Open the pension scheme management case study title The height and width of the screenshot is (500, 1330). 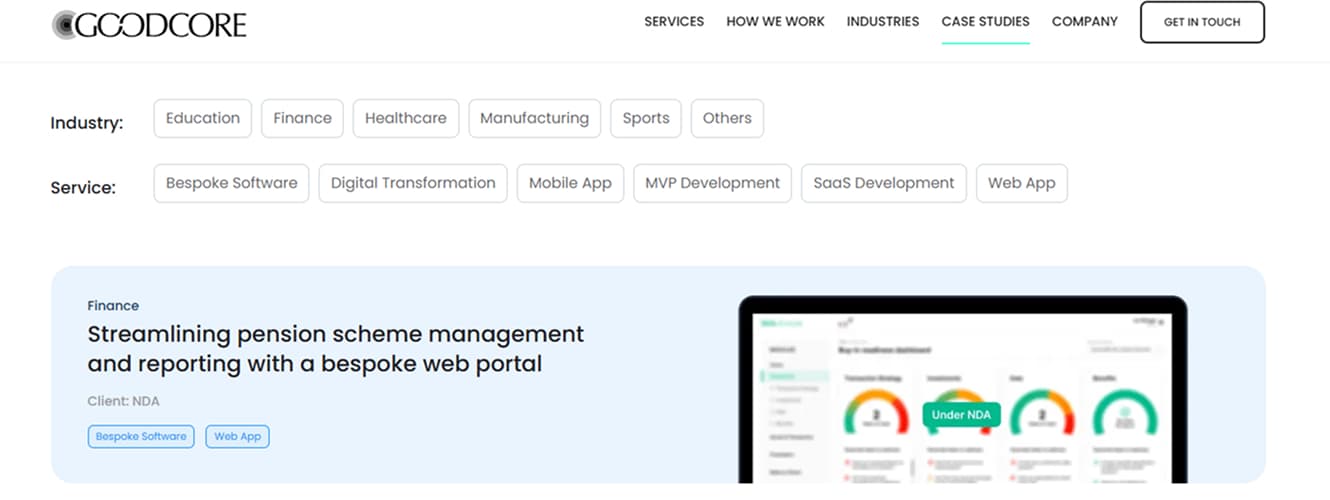[x=335, y=348]
